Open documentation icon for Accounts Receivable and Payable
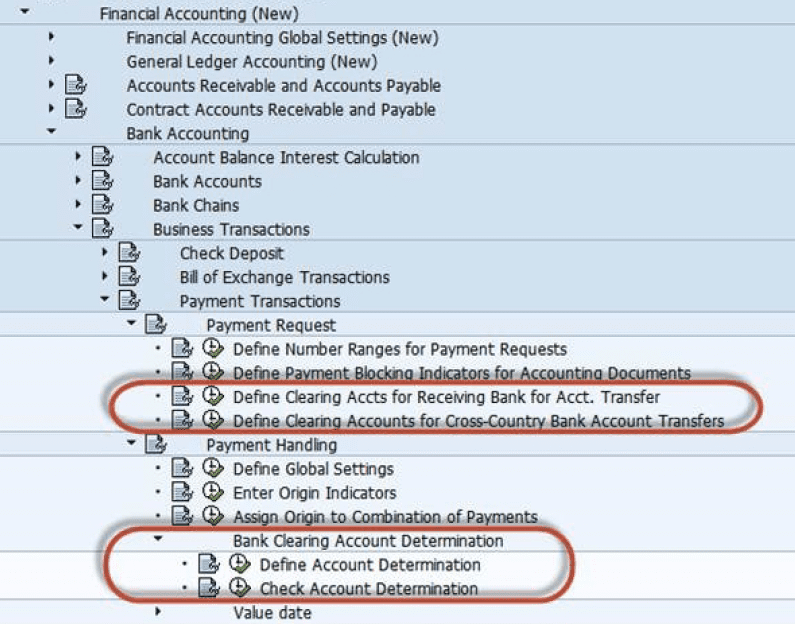795x624 pixels. coord(75,85)
